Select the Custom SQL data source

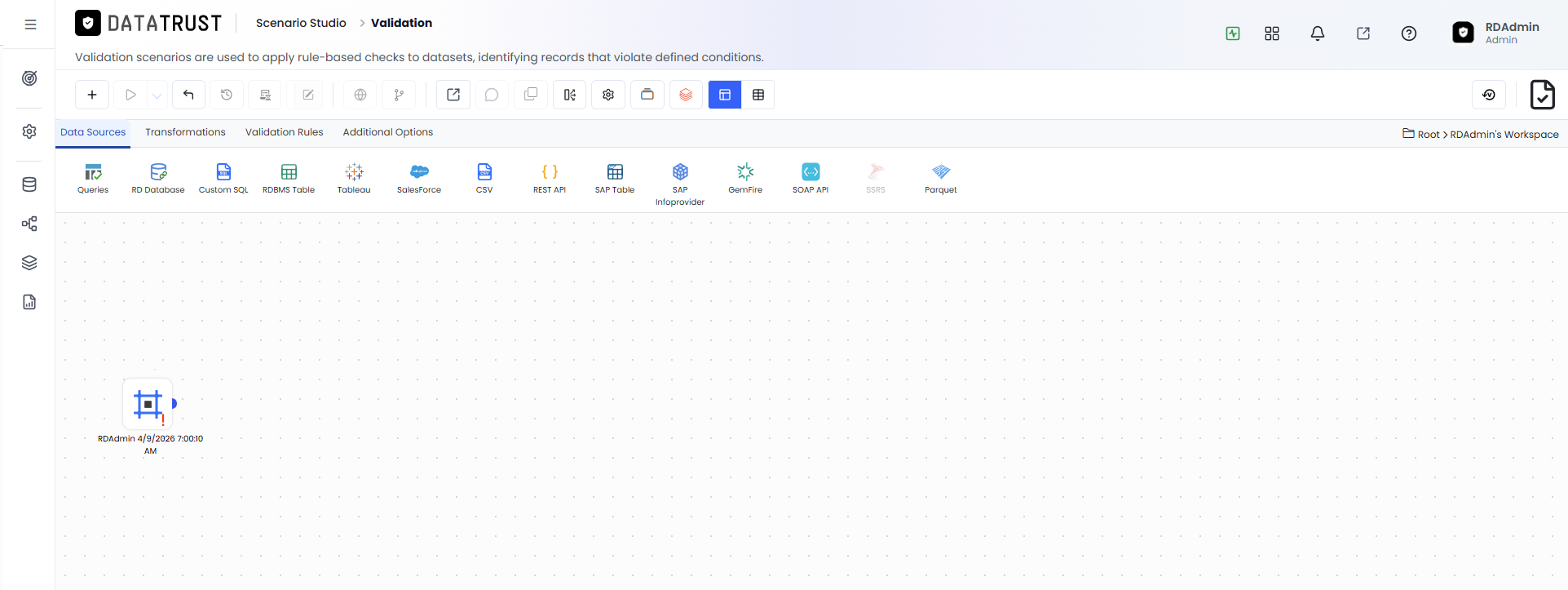point(223,179)
